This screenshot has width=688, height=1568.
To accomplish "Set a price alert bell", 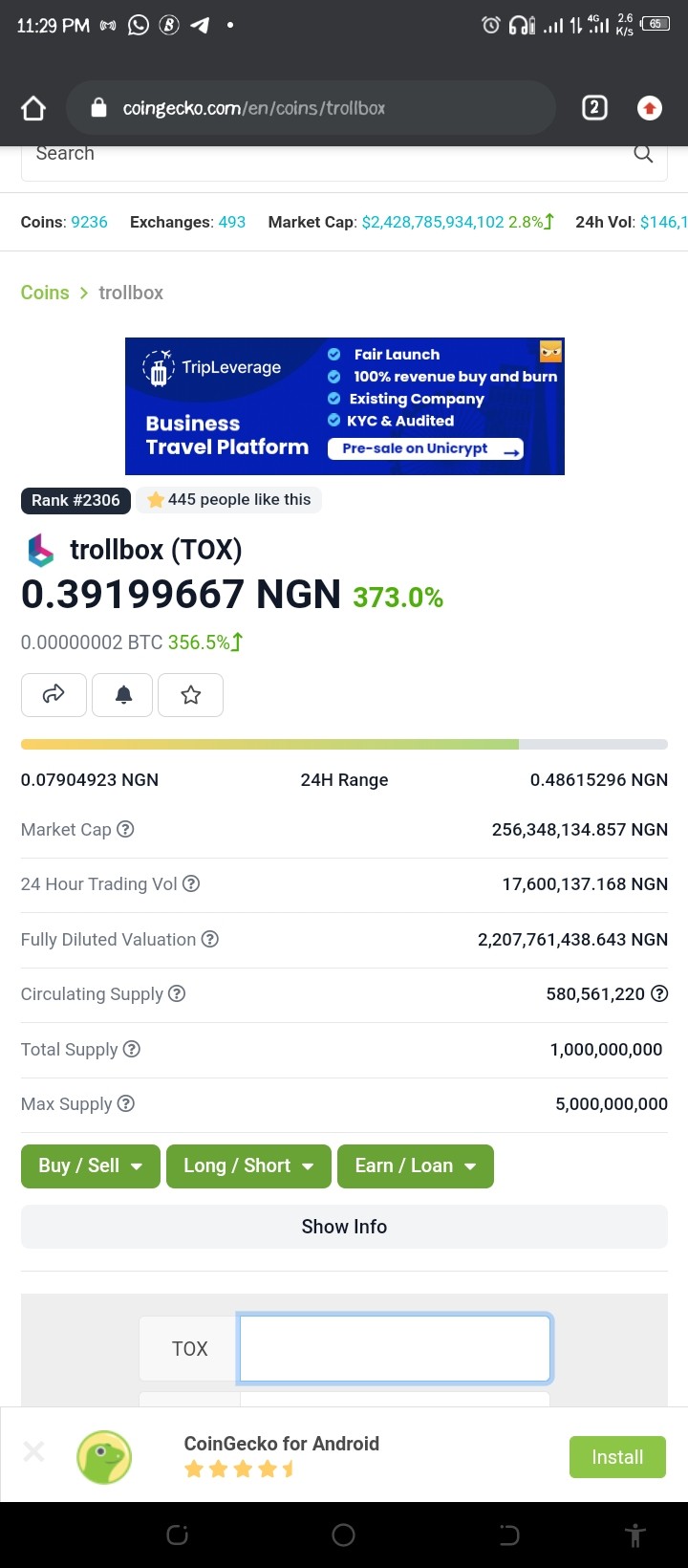I will (123, 695).
